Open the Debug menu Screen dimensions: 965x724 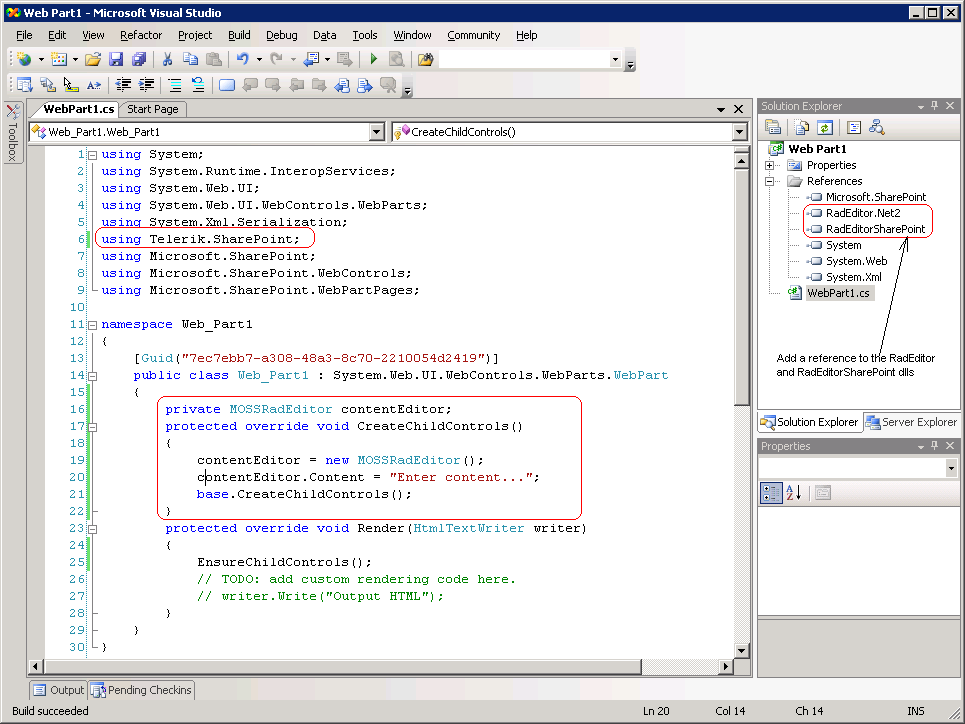pos(281,35)
